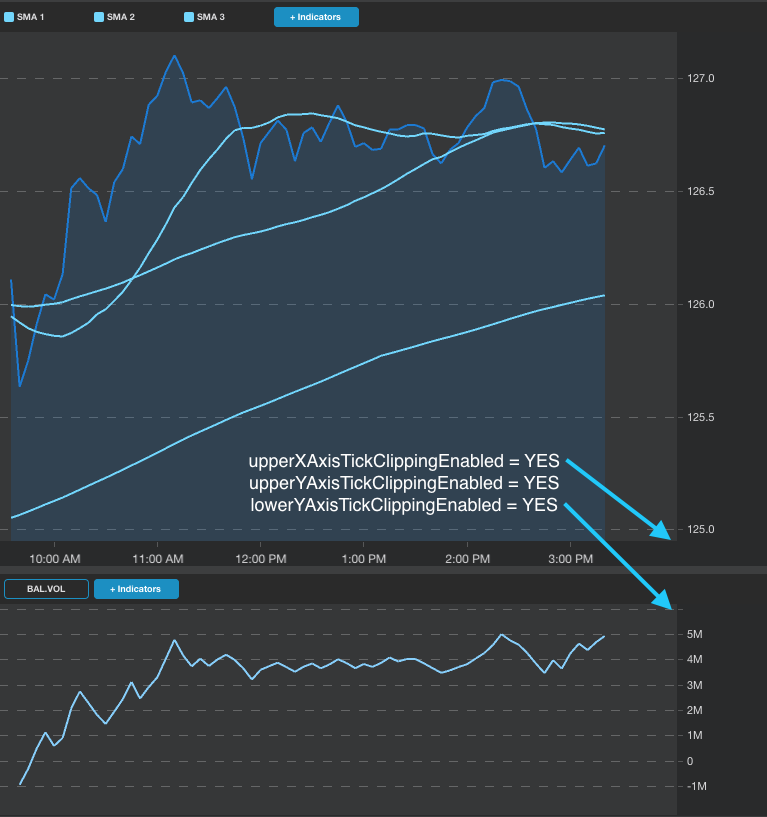Click the 10:00 AM time label
Viewport: 767px width, 817px height.
(x=55, y=559)
